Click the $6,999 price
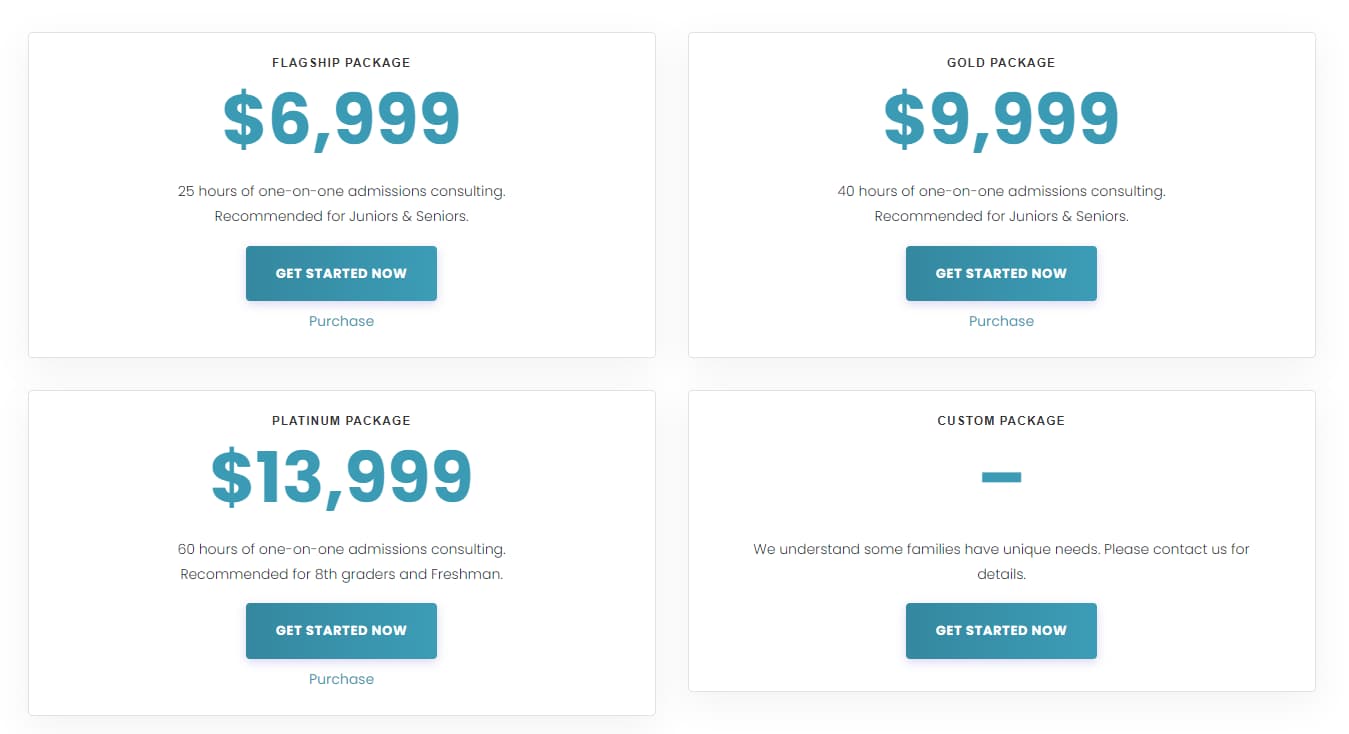 [x=341, y=120]
